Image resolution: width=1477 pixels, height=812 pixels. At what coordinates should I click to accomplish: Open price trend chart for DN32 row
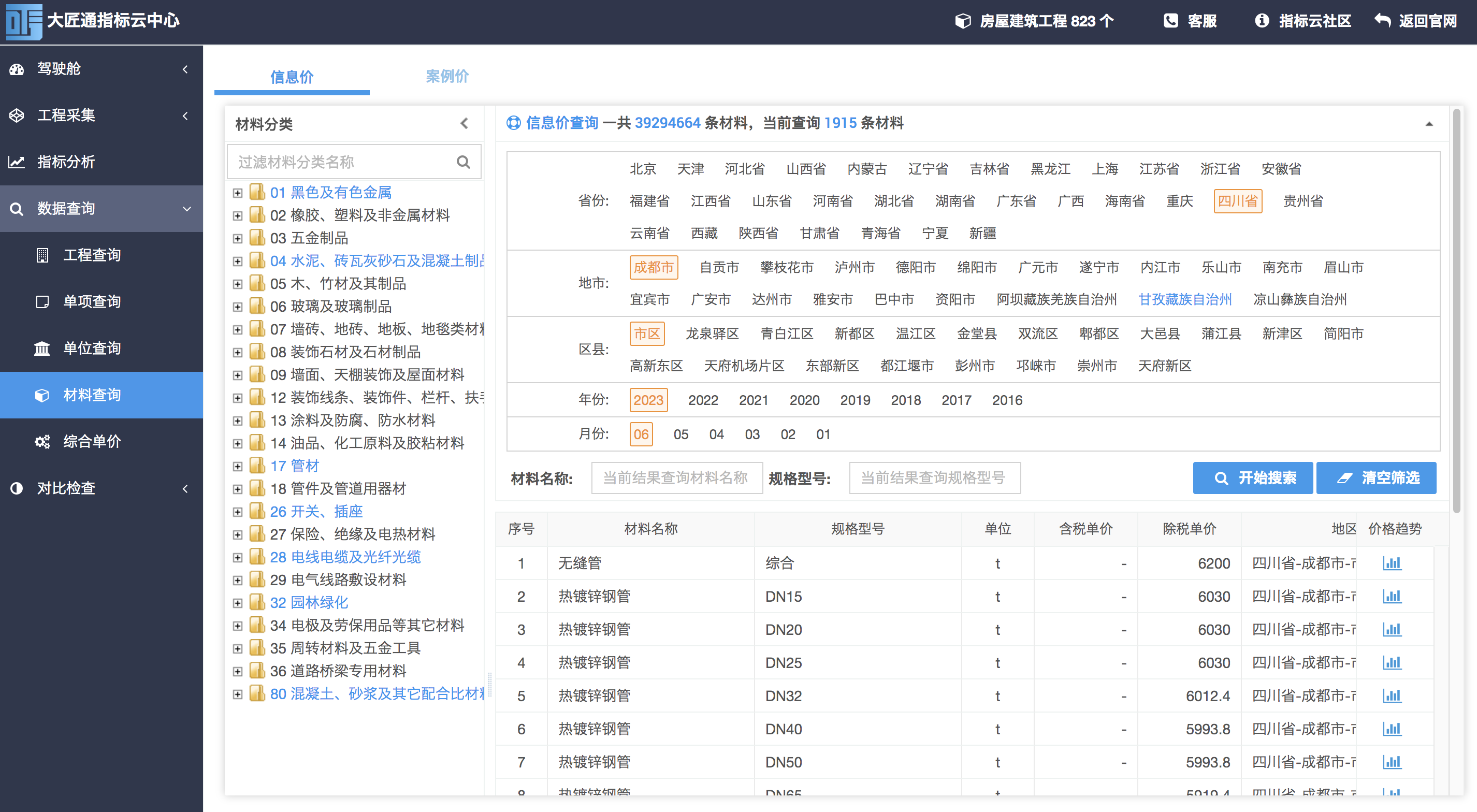tap(1392, 696)
